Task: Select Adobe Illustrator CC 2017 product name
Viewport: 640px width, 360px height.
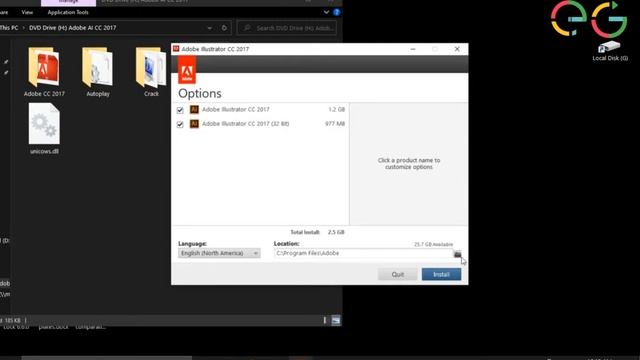Action: pos(236,109)
